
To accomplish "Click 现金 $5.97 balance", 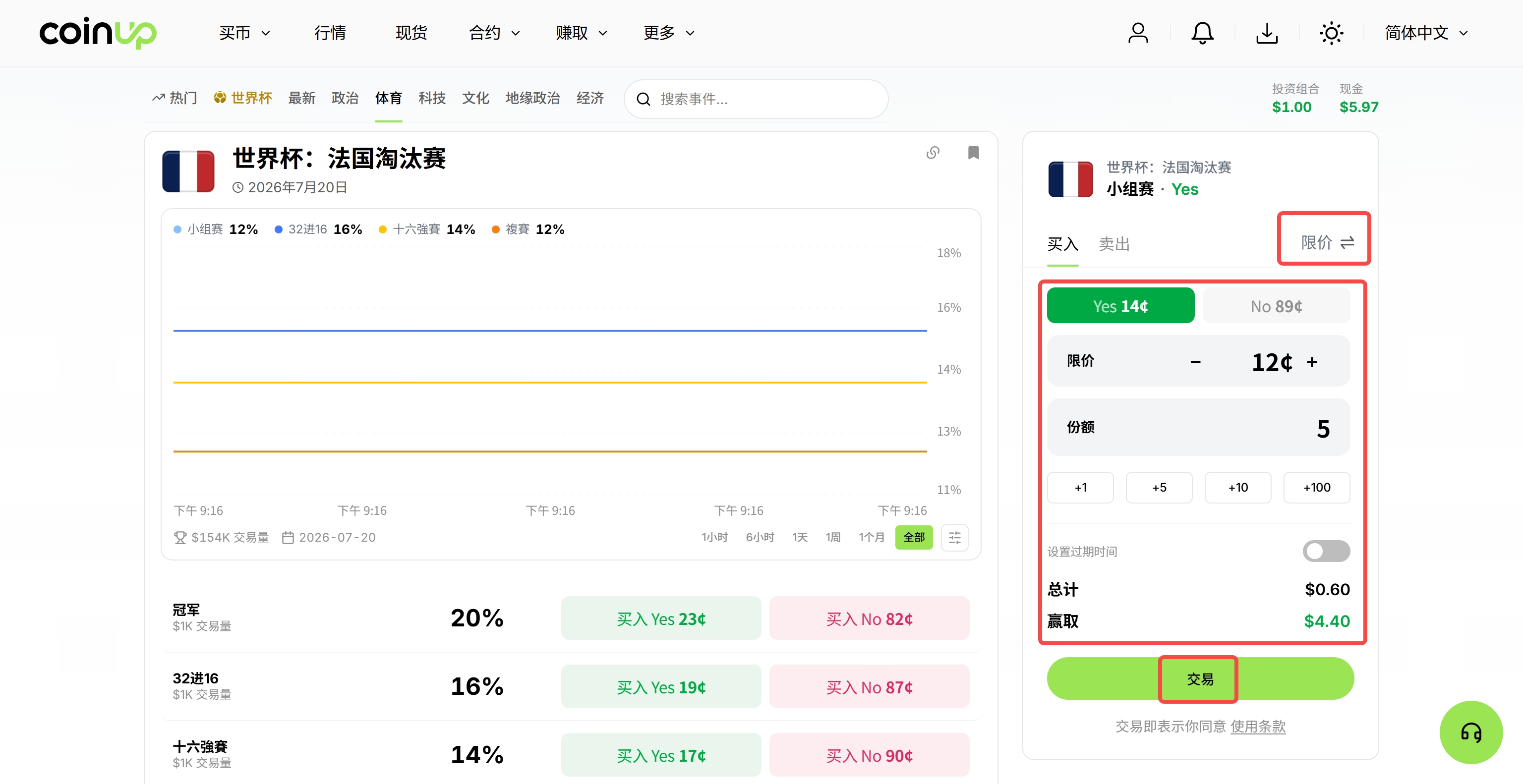I will pos(1358,107).
